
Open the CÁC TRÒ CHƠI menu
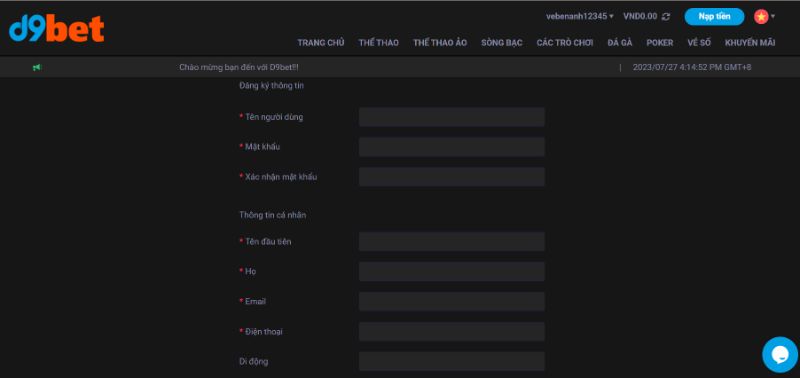[x=565, y=43]
